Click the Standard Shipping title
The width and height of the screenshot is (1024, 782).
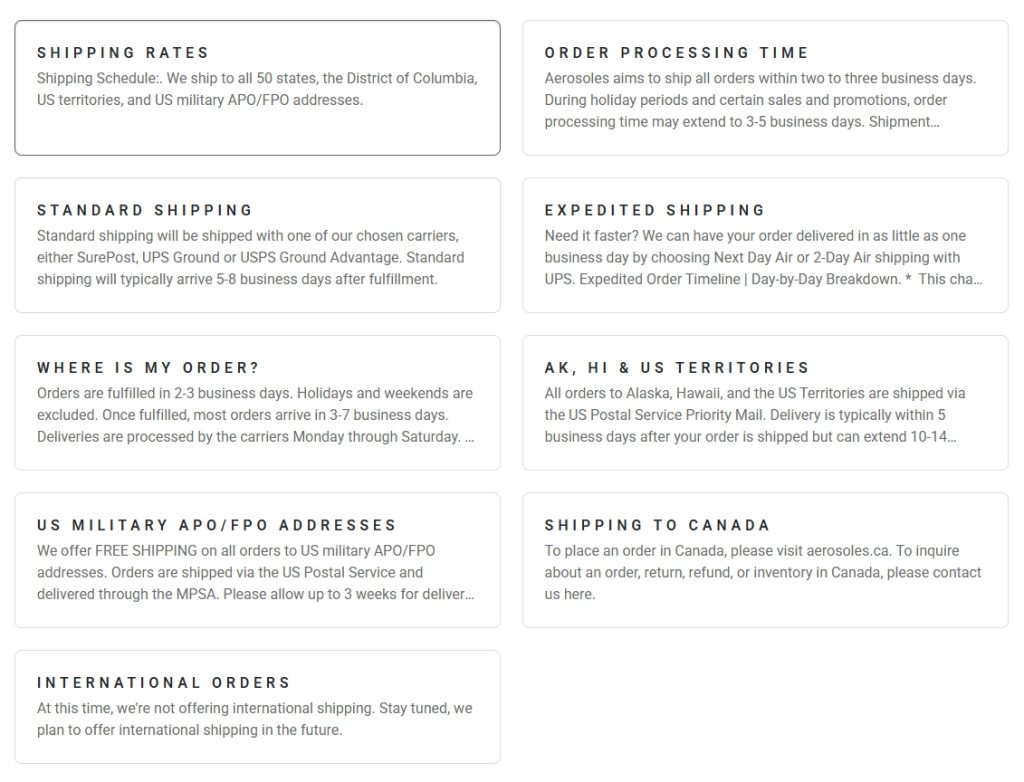[x=145, y=210]
